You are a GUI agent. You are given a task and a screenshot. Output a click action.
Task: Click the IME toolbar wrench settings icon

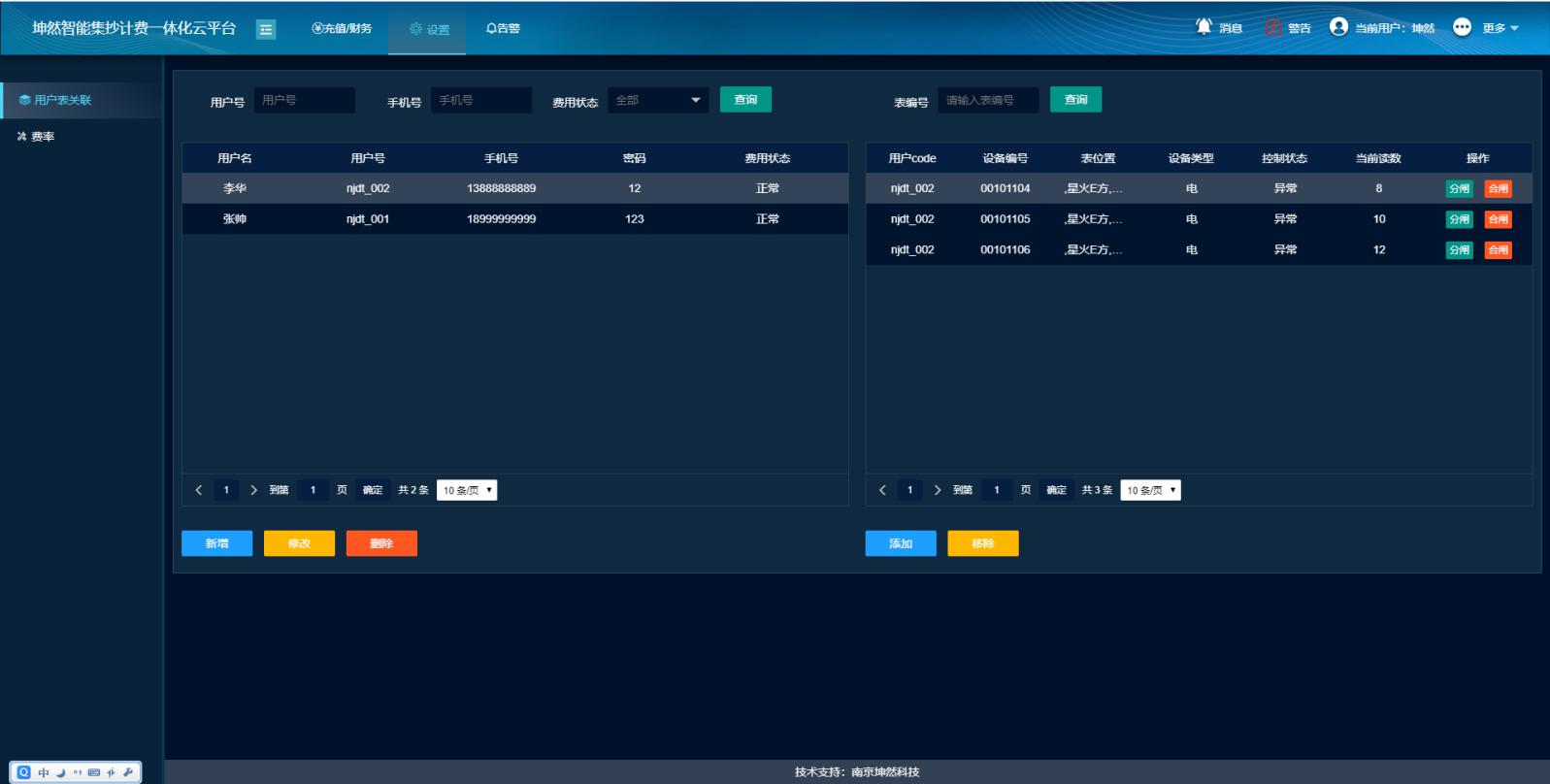tap(128, 772)
